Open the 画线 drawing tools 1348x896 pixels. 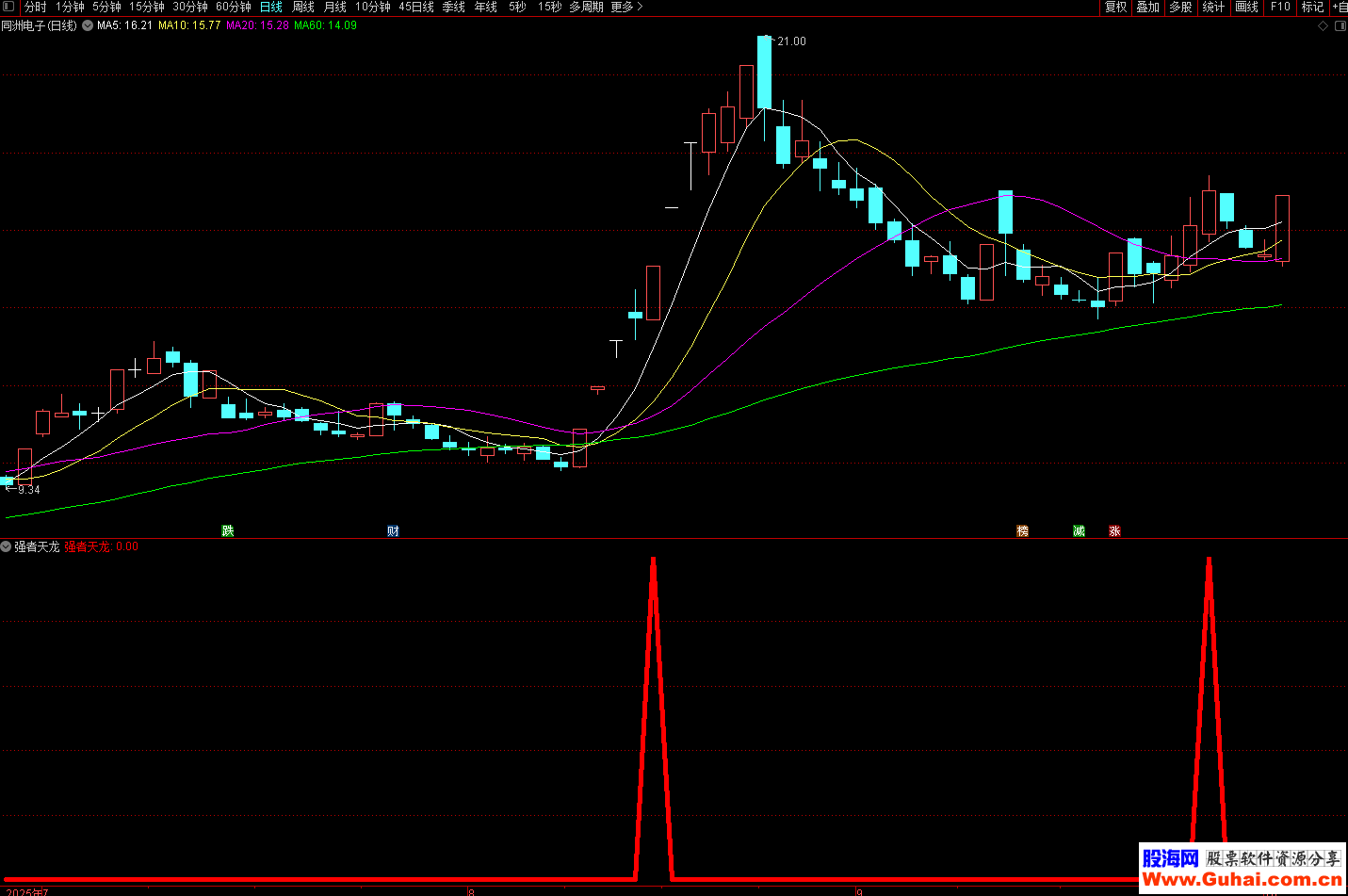[1246, 7]
